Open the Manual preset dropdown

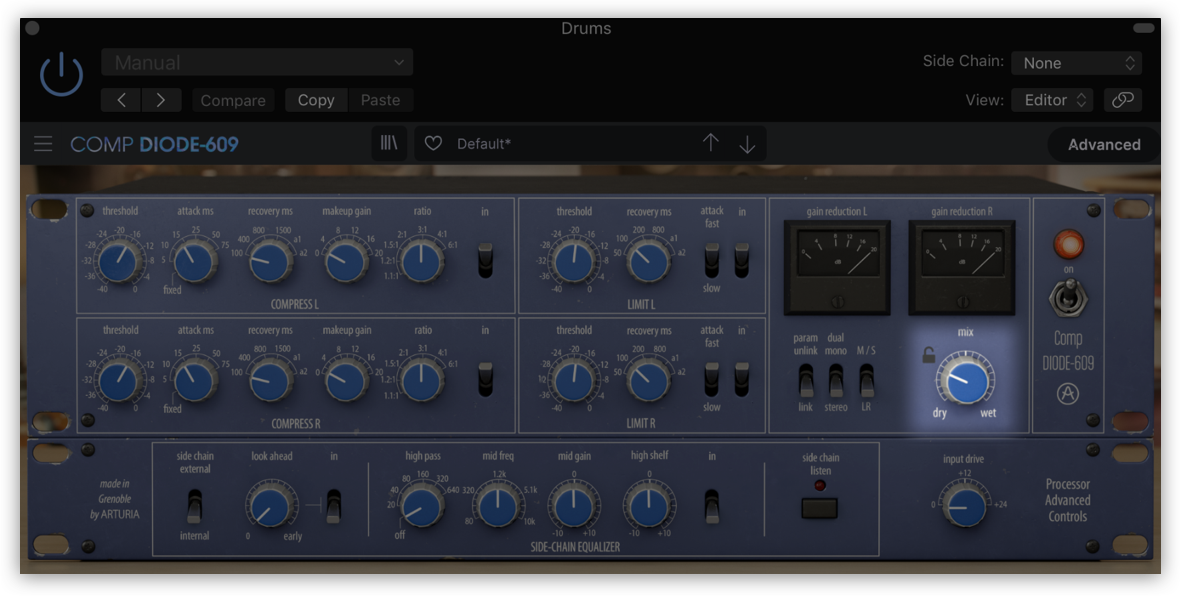(x=256, y=62)
